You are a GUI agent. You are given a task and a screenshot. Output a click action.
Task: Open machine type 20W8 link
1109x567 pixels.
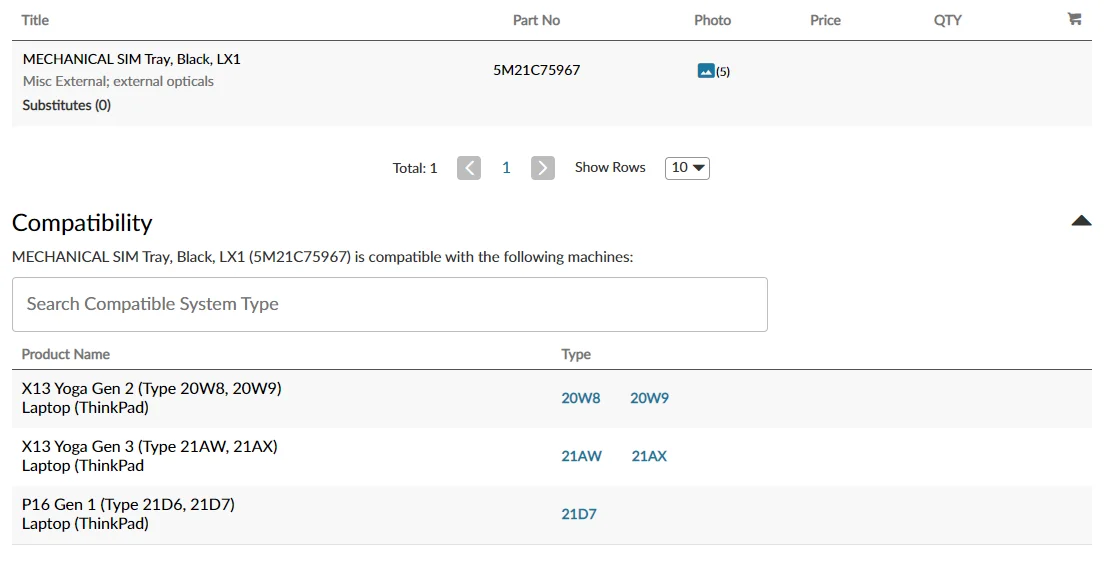[x=581, y=398]
